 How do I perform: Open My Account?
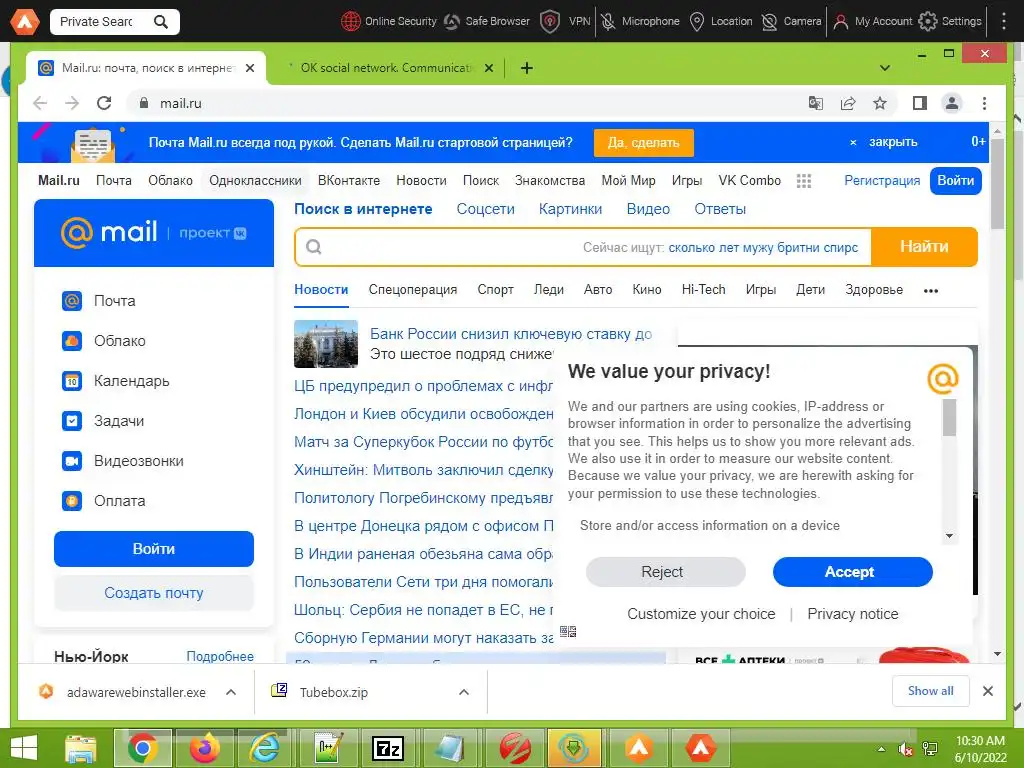(873, 22)
